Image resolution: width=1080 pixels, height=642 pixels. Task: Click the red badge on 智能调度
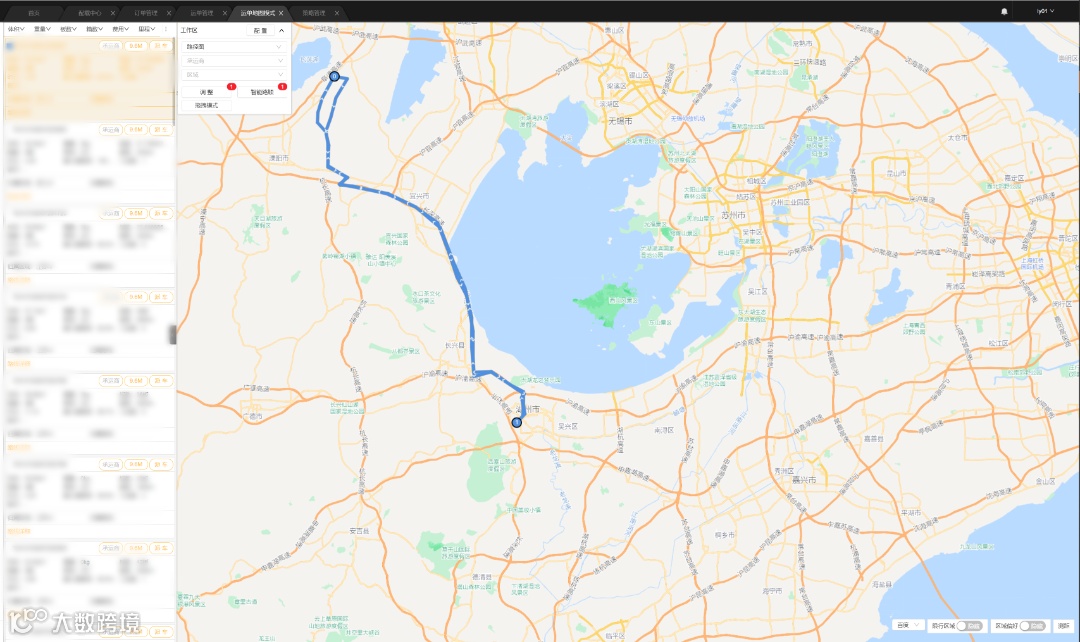282,87
